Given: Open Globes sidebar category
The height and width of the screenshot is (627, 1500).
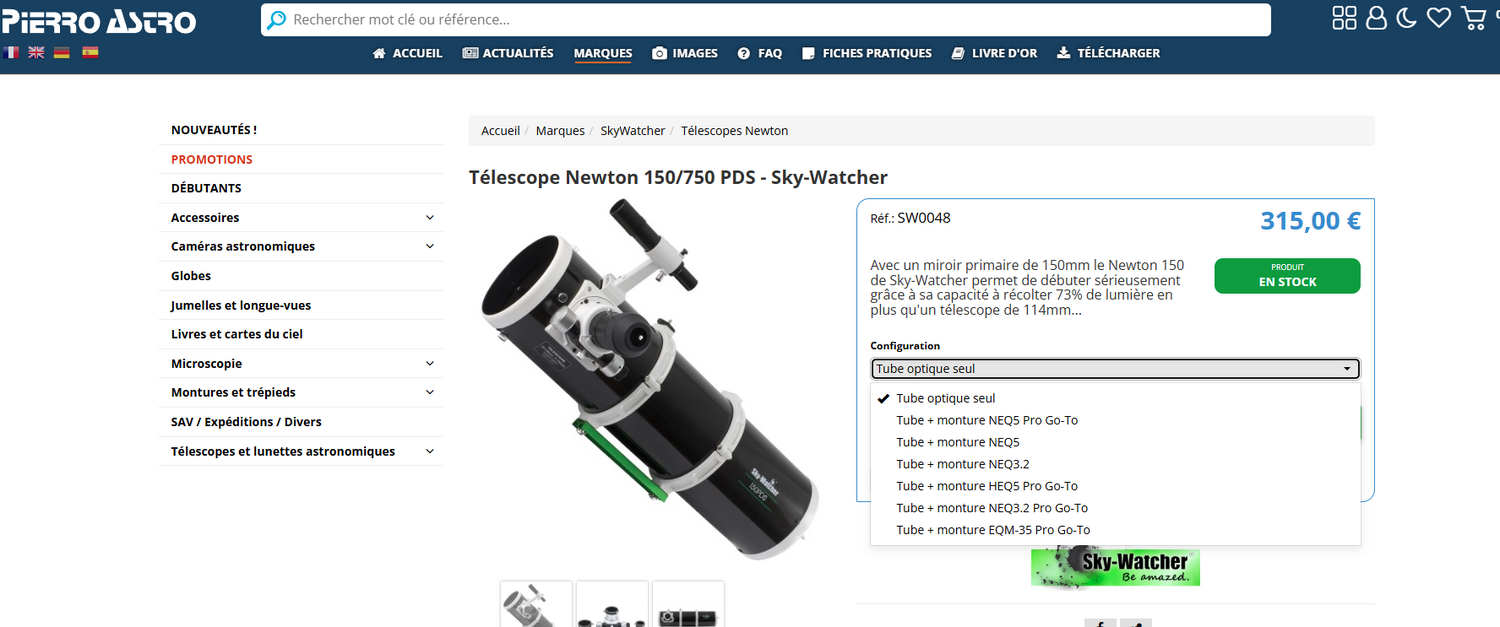Looking at the screenshot, I should click(191, 276).
